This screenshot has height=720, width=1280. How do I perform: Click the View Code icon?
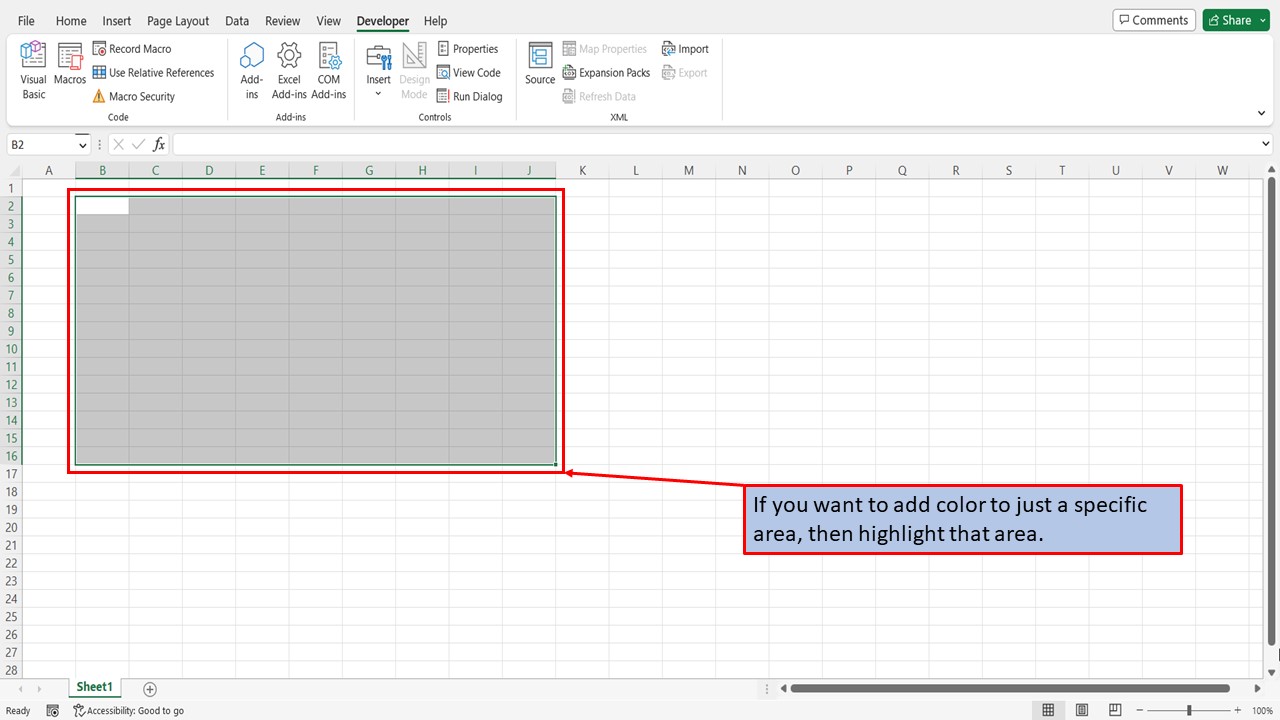(469, 73)
